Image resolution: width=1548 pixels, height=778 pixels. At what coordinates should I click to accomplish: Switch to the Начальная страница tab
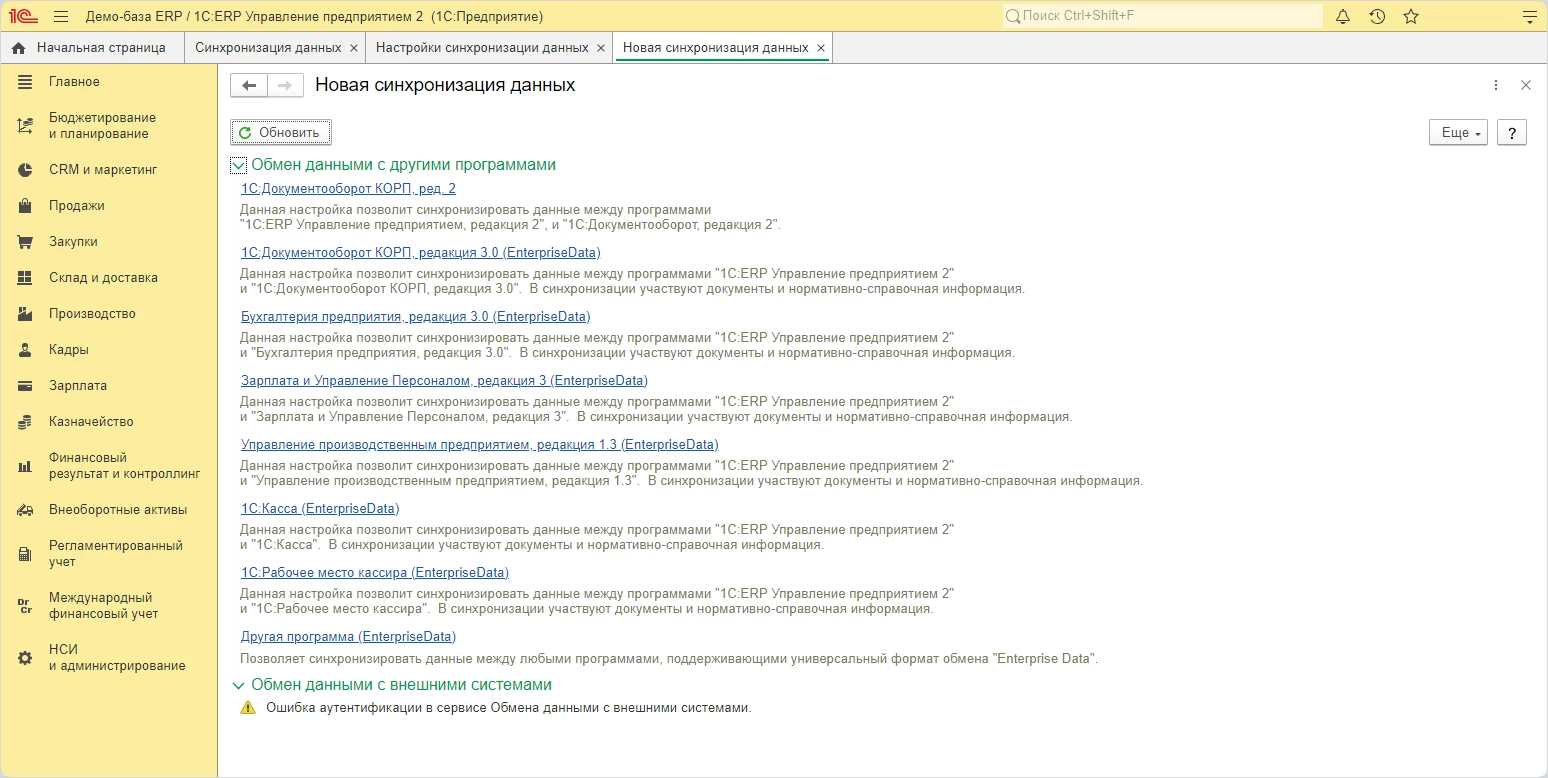coord(93,48)
